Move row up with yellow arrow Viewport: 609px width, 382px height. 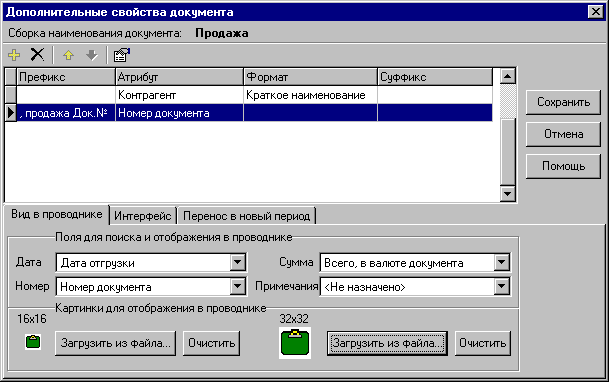[x=68, y=55]
